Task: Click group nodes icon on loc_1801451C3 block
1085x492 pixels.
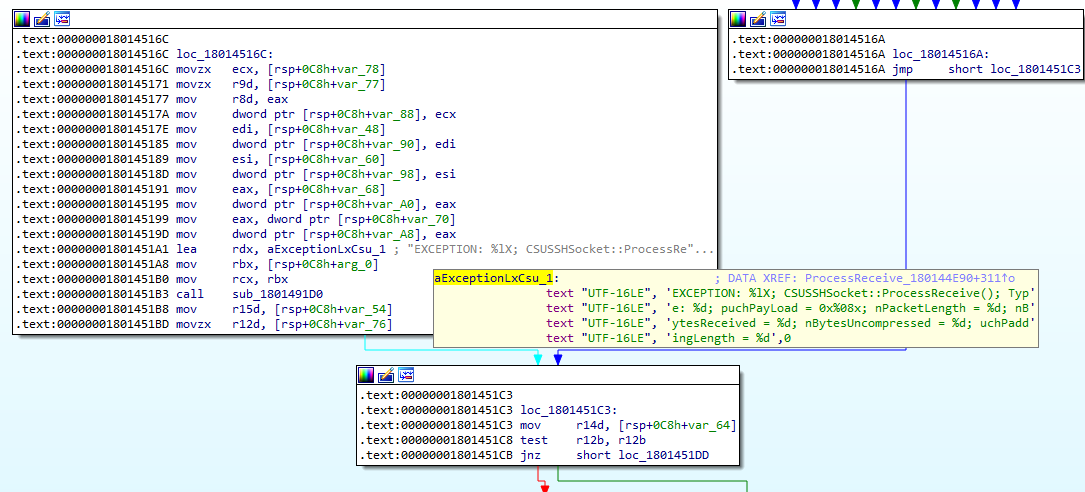Action: pos(407,375)
